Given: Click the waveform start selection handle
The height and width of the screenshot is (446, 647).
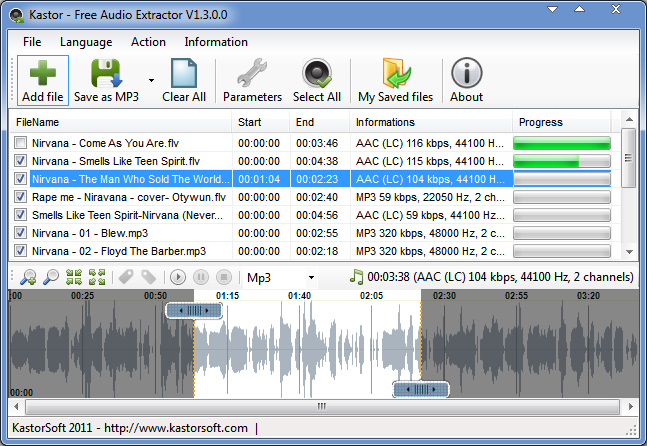Looking at the screenshot, I should (194, 311).
